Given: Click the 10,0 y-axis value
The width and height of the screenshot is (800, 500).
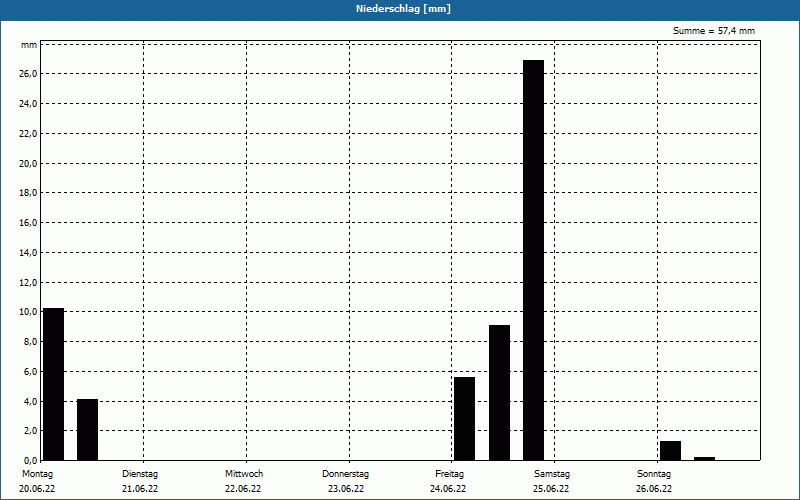Looking at the screenshot, I should click(28, 312).
